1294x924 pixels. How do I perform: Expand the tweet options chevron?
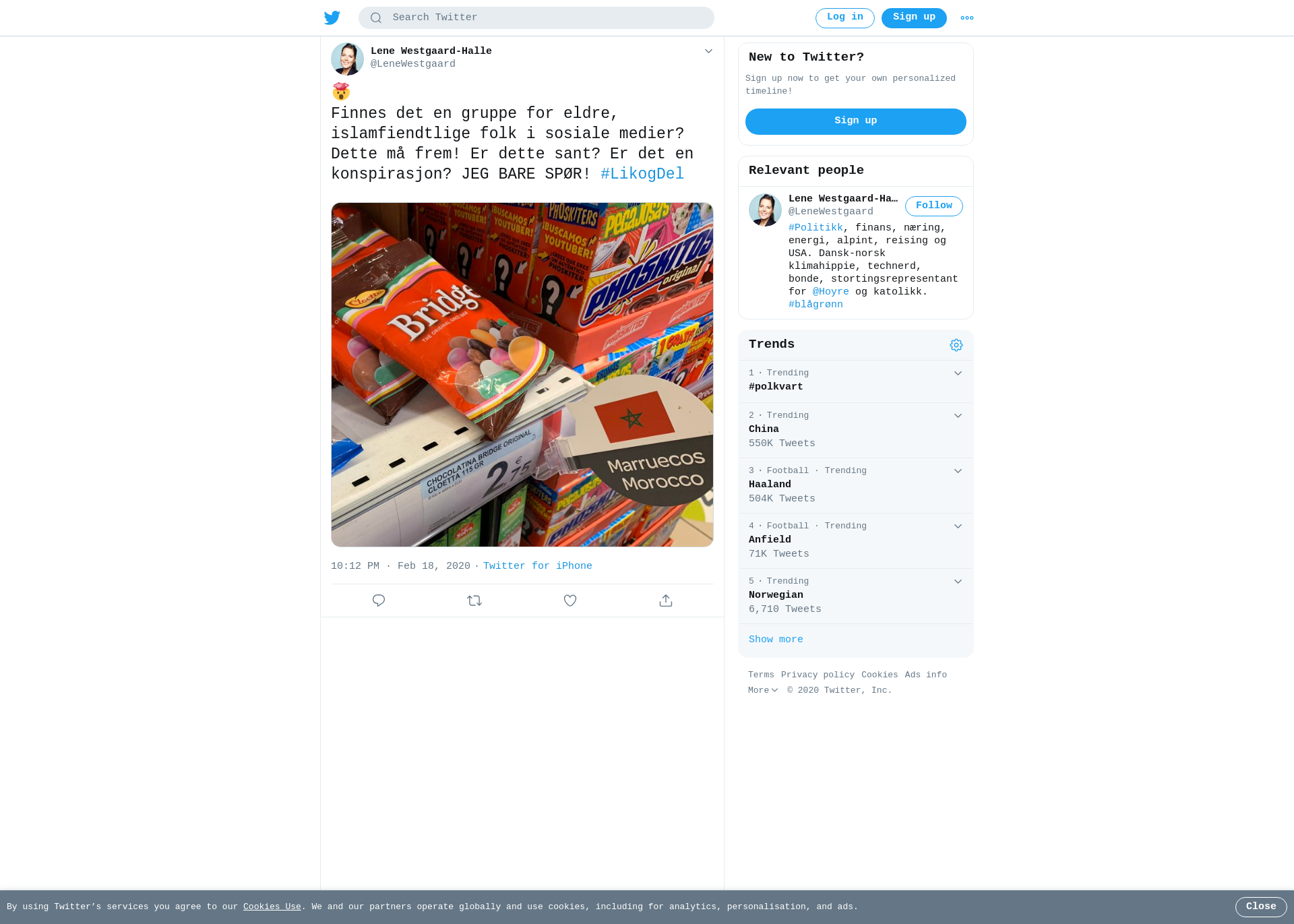(x=708, y=51)
